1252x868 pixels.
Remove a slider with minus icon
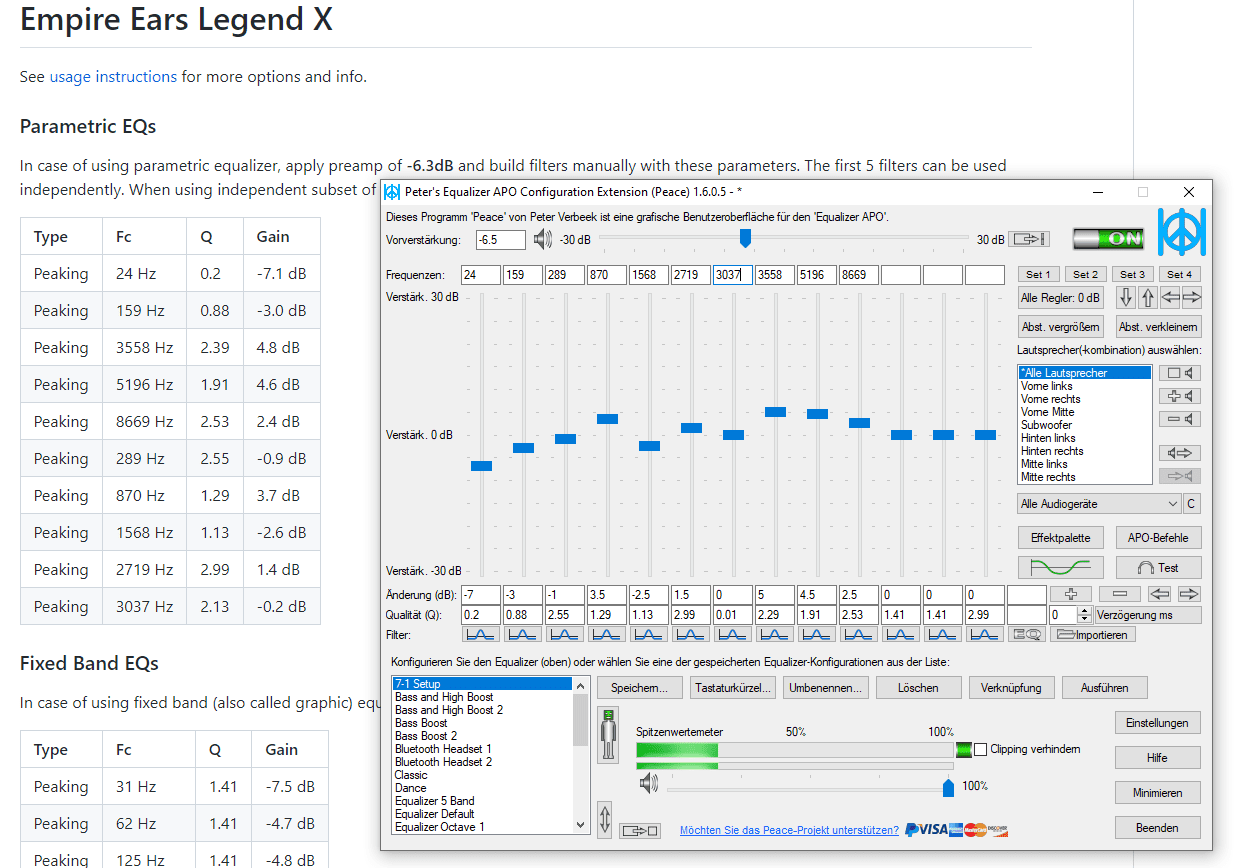coord(1121,594)
